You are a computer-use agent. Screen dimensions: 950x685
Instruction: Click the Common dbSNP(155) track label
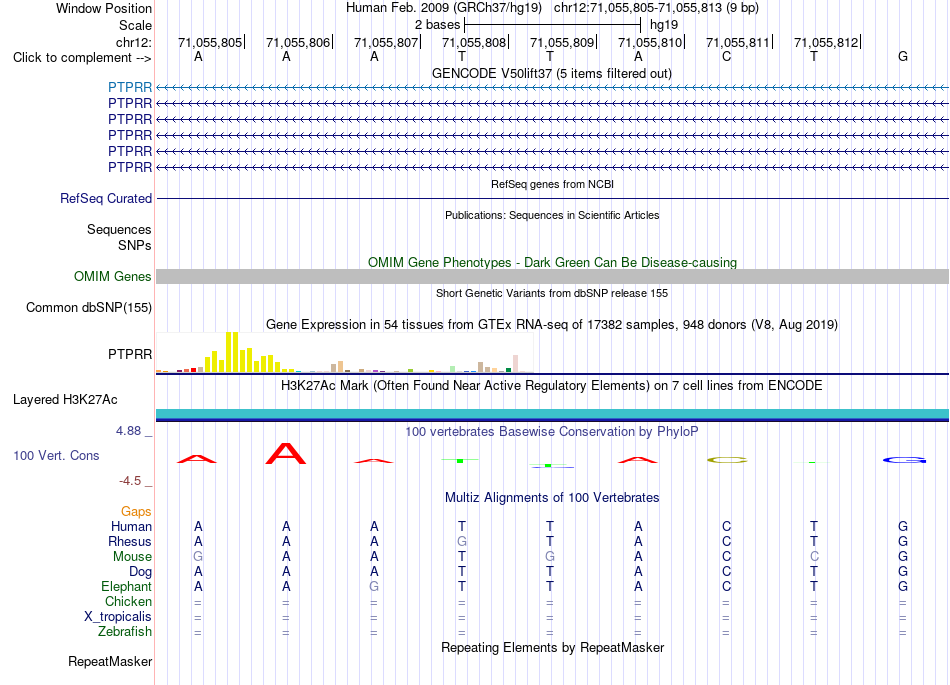point(89,308)
